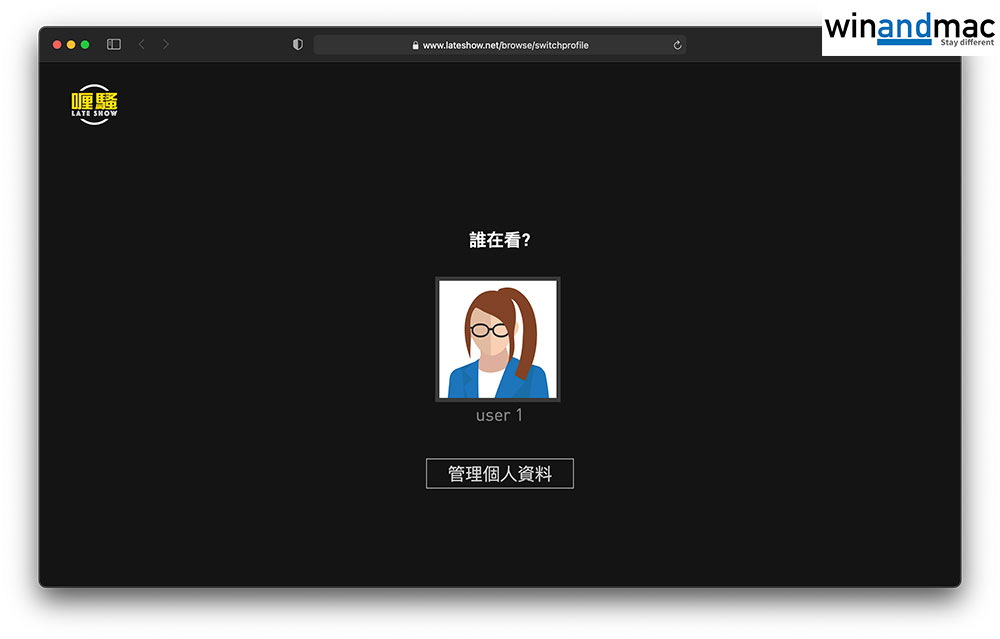Viewport: 1000px width, 639px height.
Task: Click the padlock icon in address bar
Action: point(415,45)
